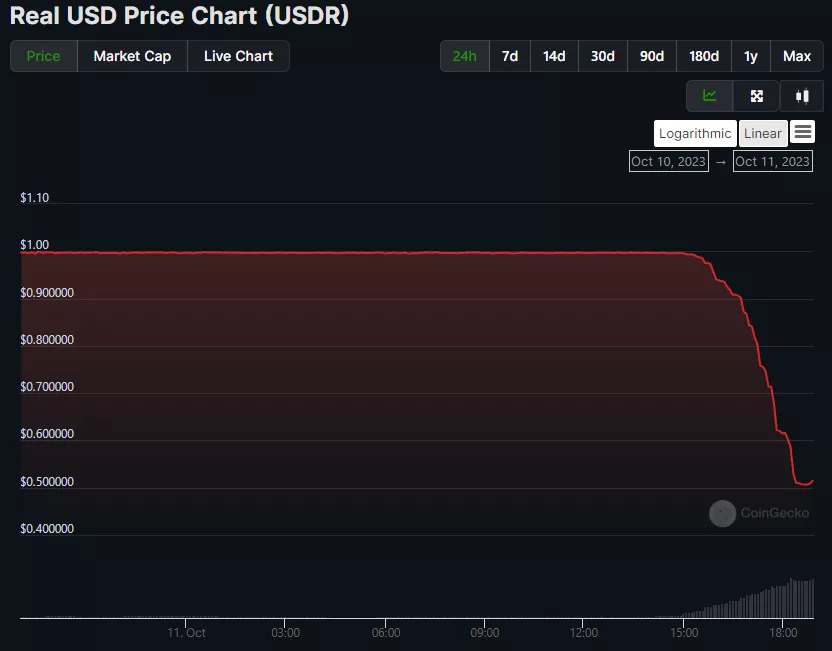Select the Max time range
Image resolution: width=832 pixels, height=651 pixels.
click(796, 56)
